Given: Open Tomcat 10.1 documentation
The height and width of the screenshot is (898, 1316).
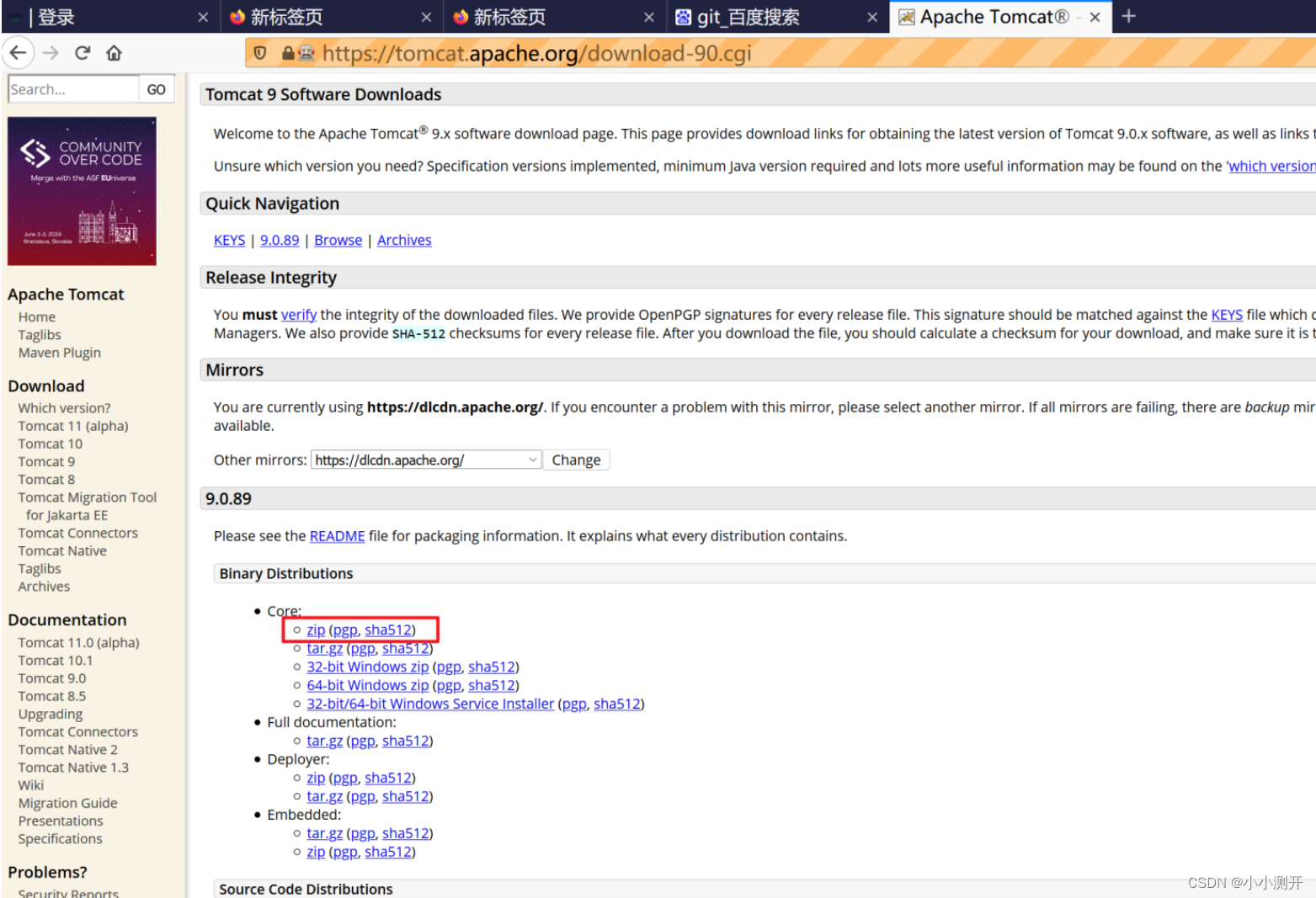Looking at the screenshot, I should 56,661.
